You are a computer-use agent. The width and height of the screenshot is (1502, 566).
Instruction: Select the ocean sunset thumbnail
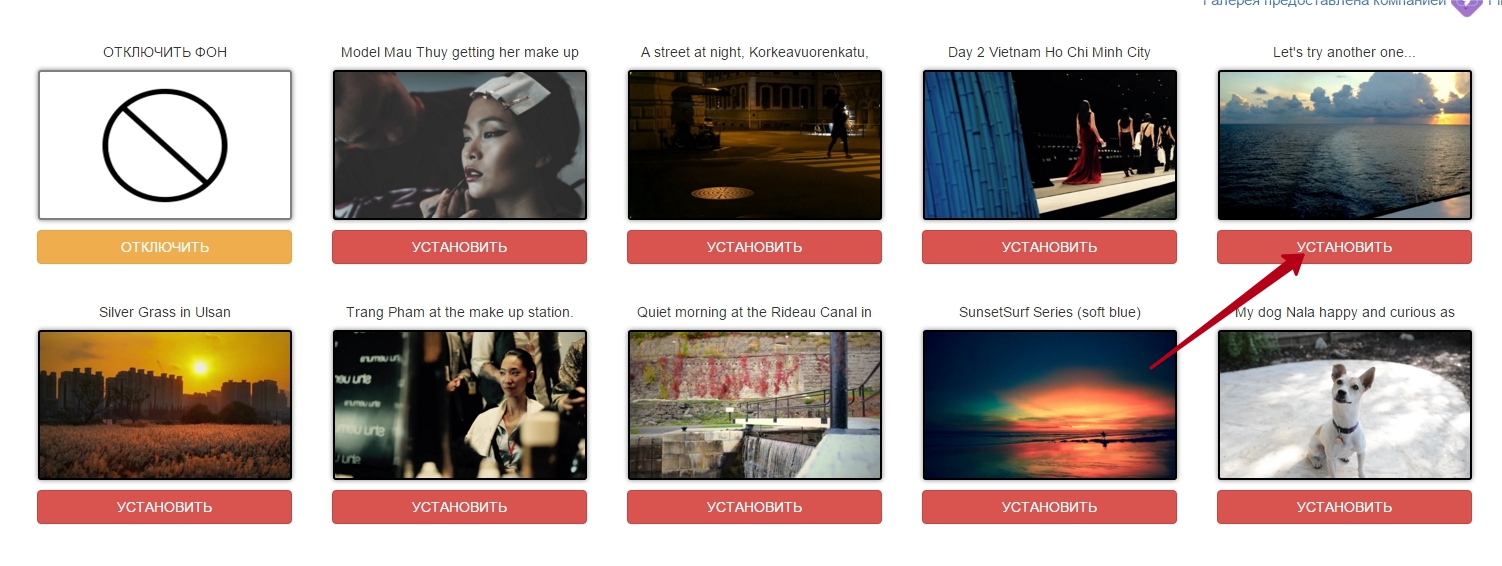1345,145
